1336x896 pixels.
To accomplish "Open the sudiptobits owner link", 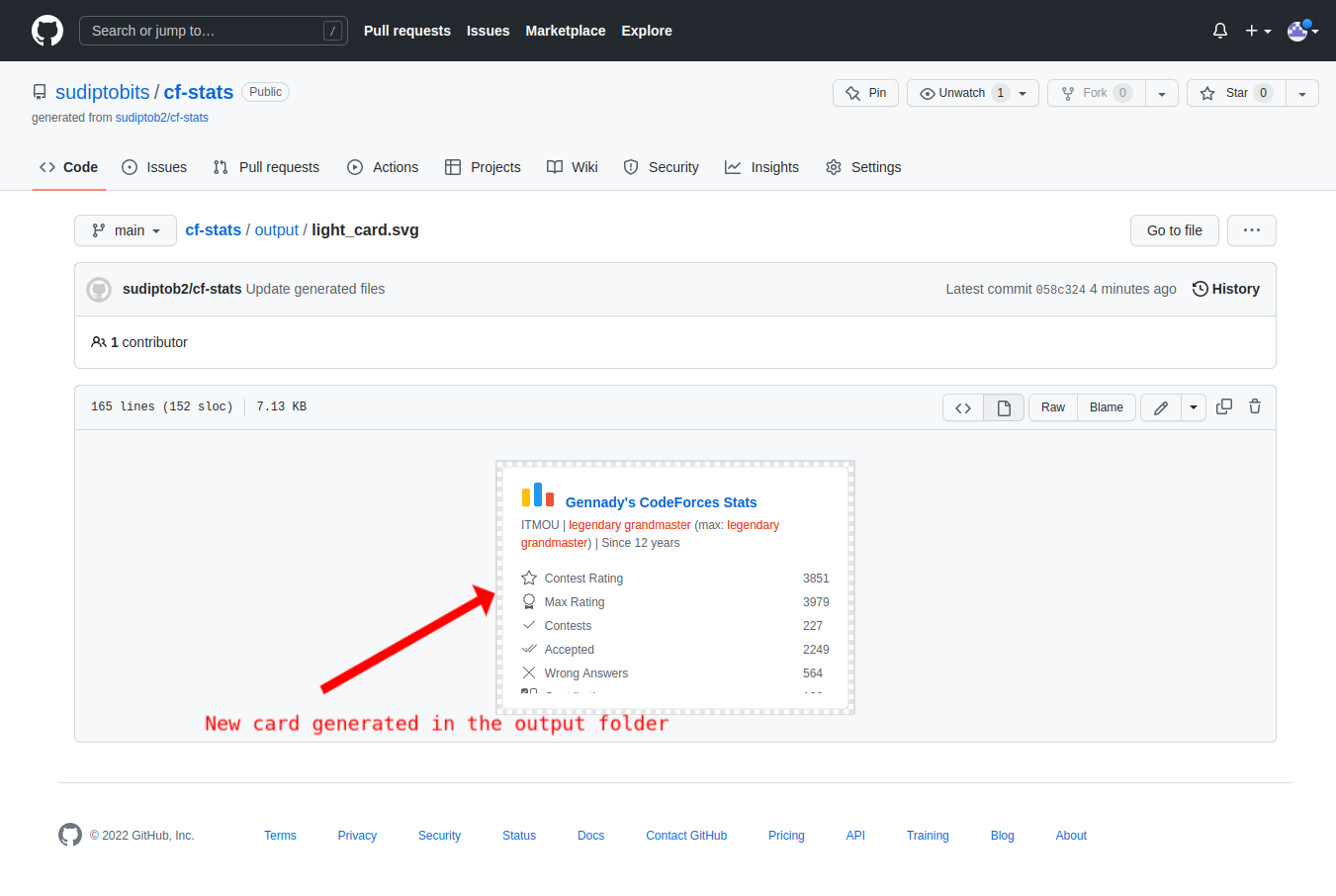I will [103, 92].
